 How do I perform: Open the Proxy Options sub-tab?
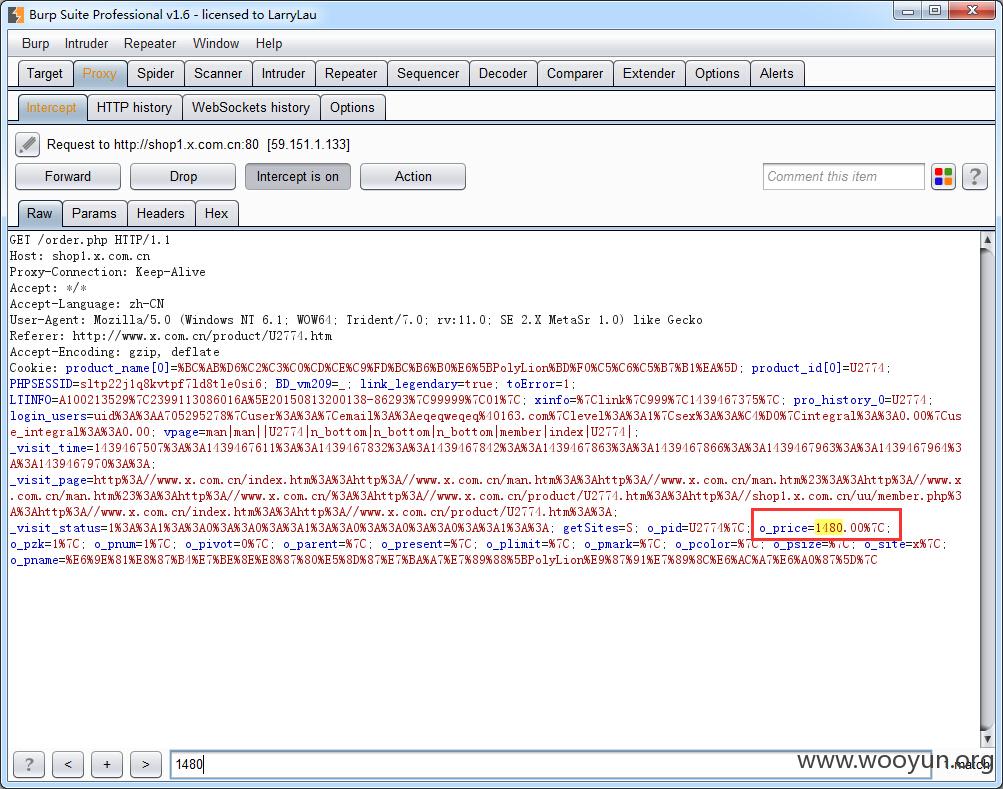[x=352, y=108]
